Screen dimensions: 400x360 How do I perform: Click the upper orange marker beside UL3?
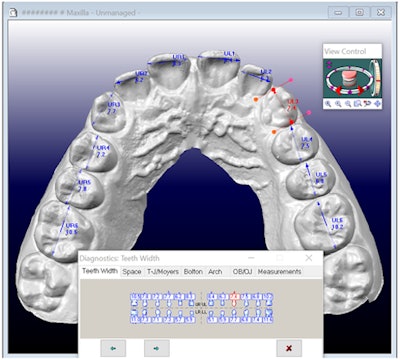coord(256,99)
